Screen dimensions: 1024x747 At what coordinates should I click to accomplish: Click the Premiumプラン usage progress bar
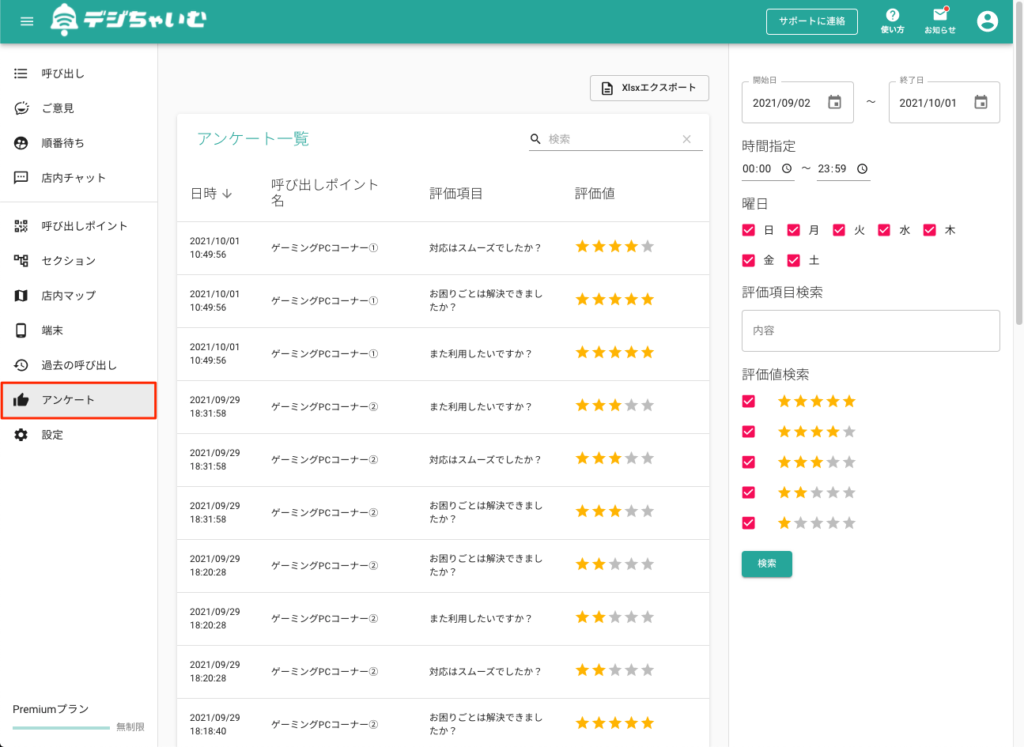coord(61,727)
